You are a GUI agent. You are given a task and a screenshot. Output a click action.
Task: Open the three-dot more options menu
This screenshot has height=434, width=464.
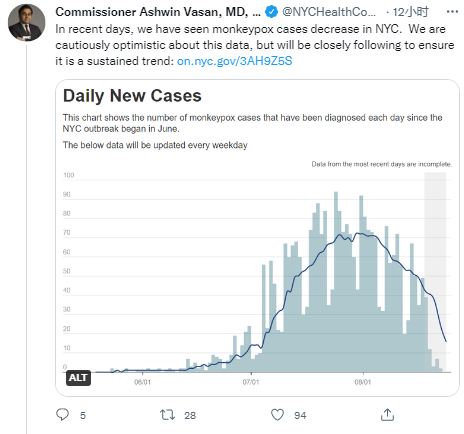pos(452,12)
